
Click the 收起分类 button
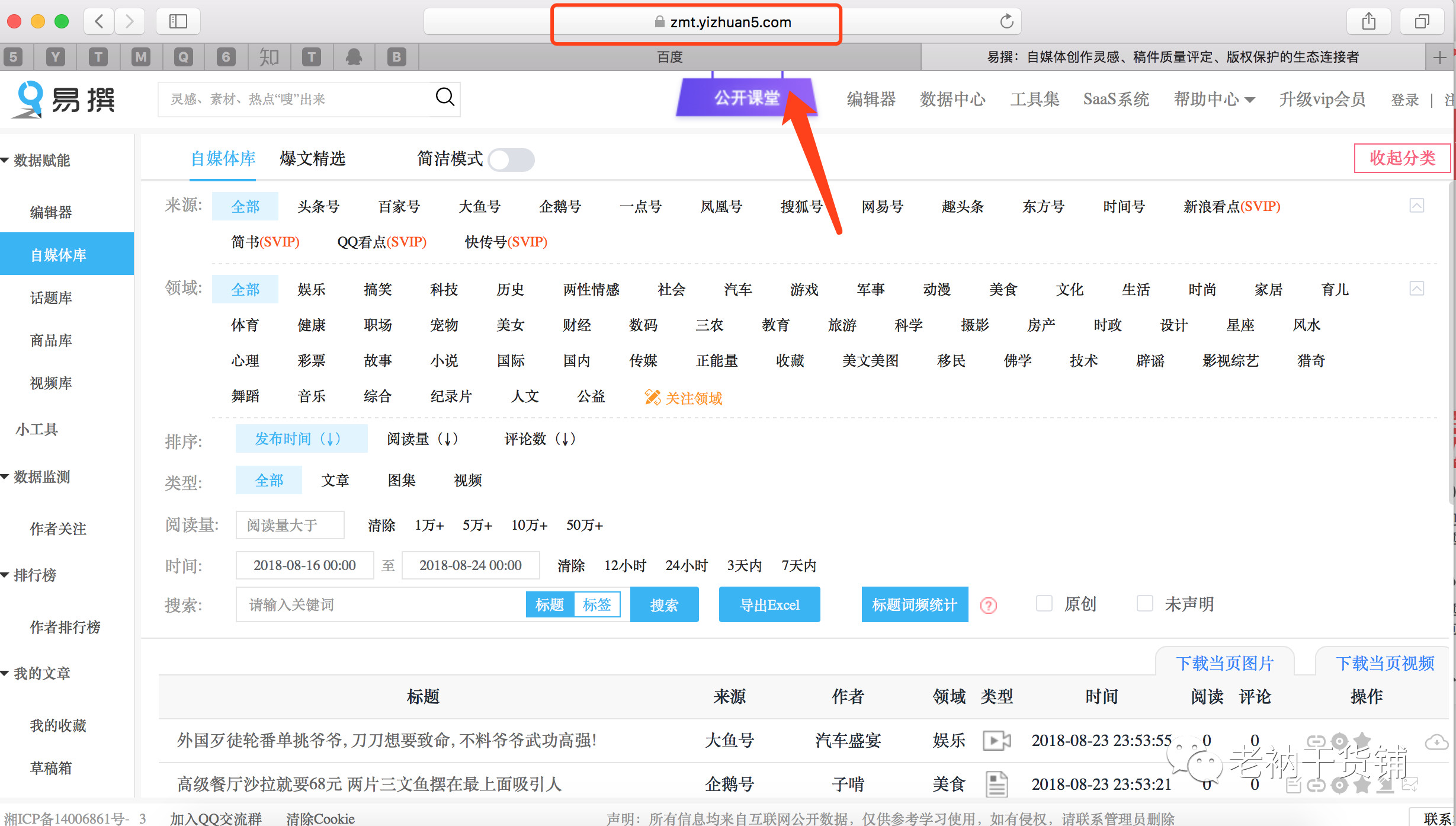pyautogui.click(x=1402, y=158)
